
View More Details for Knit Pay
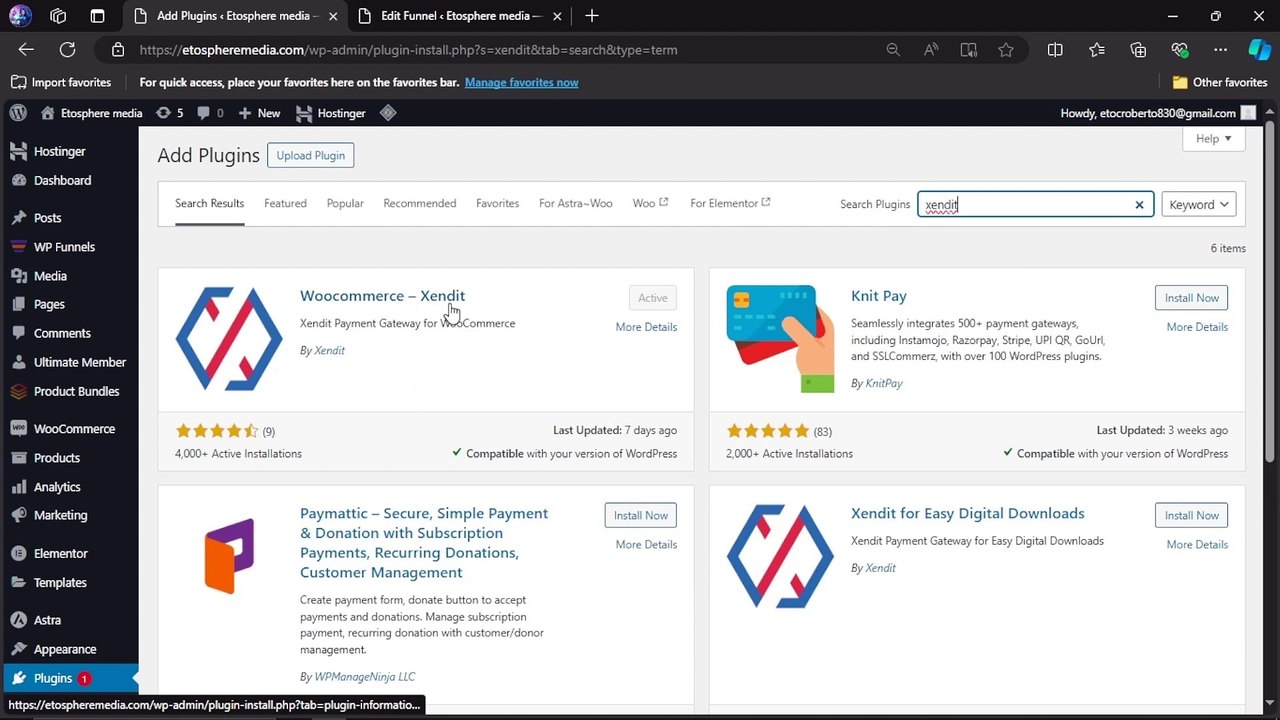tap(1197, 327)
